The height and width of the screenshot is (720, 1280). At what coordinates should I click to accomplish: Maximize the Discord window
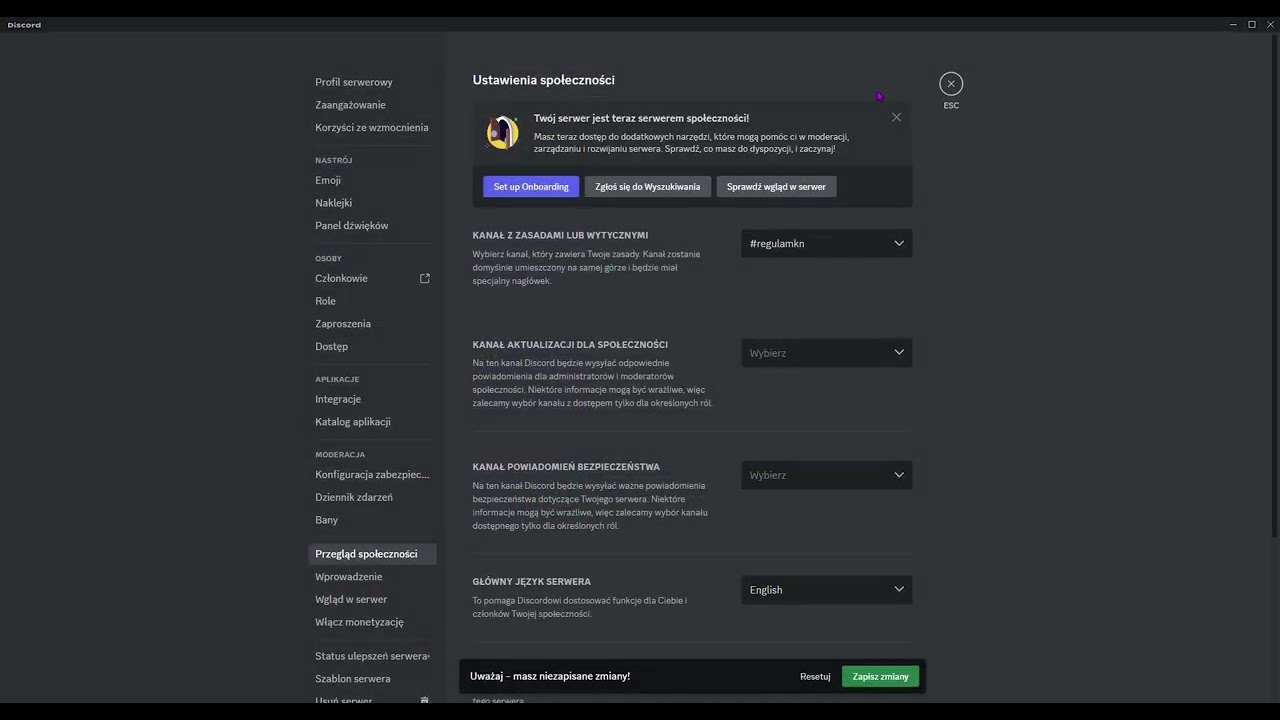click(x=1252, y=24)
